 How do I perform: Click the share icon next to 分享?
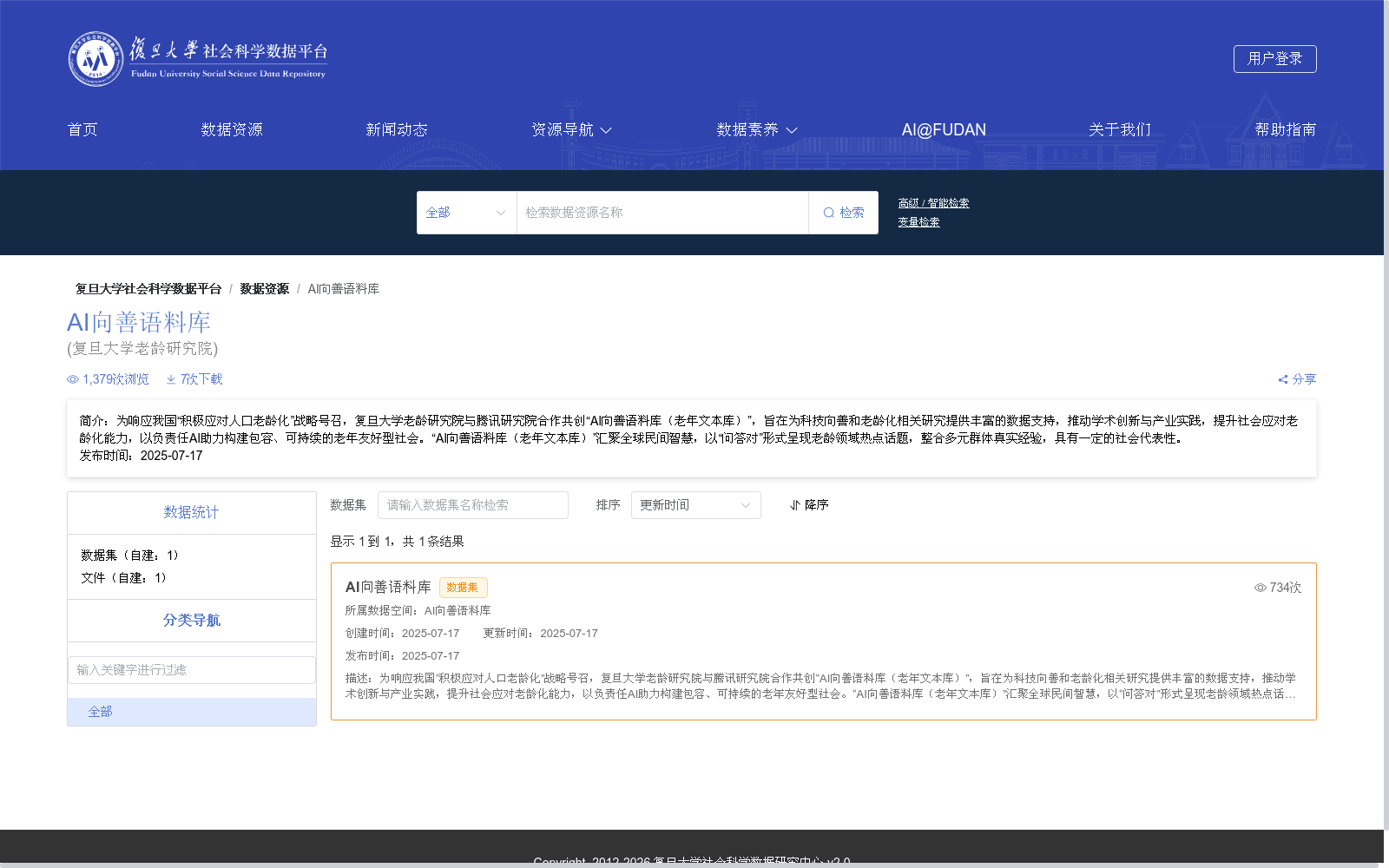coord(1283,379)
